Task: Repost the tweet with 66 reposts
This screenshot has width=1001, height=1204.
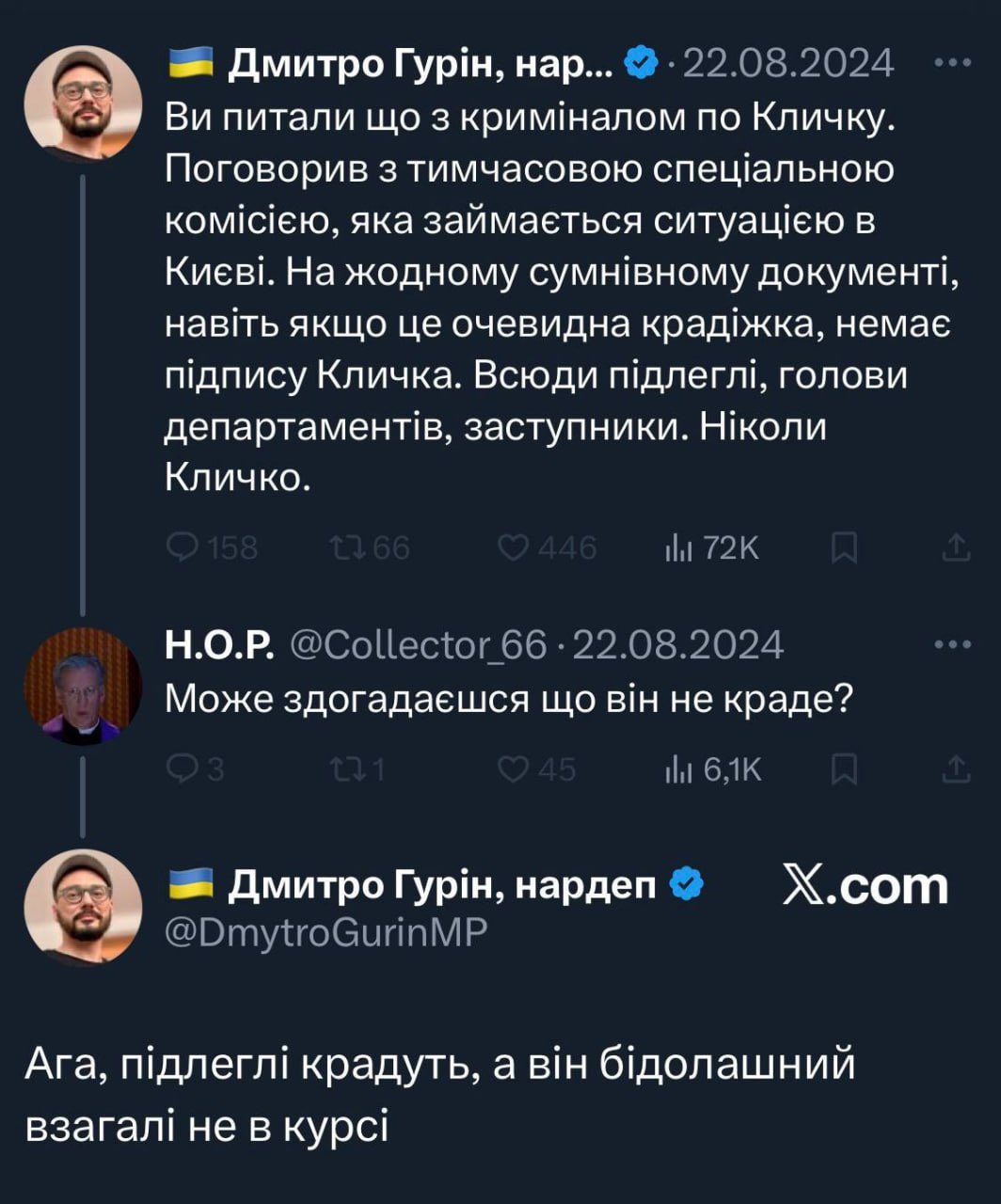Action: pos(342,547)
